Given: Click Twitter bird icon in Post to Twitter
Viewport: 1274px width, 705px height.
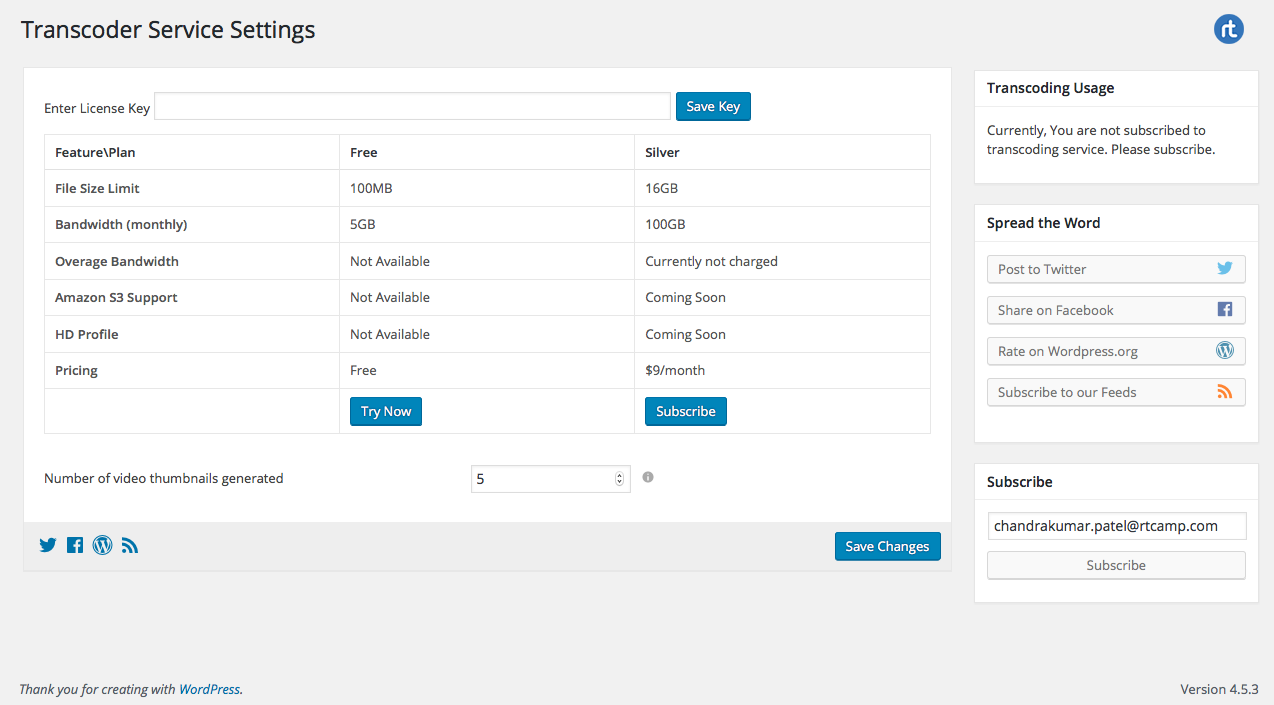Looking at the screenshot, I should [x=1225, y=268].
